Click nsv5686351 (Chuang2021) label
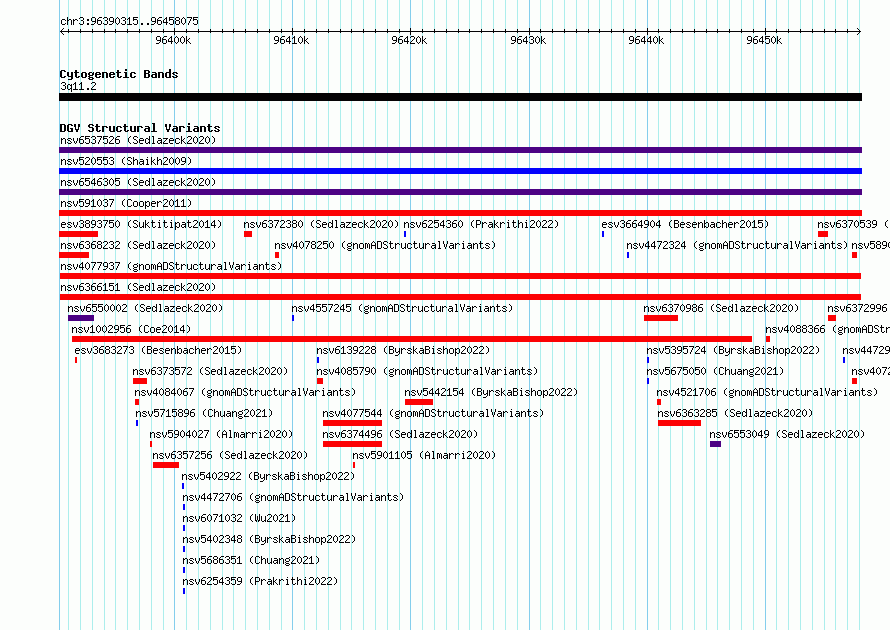 [x=251, y=560]
